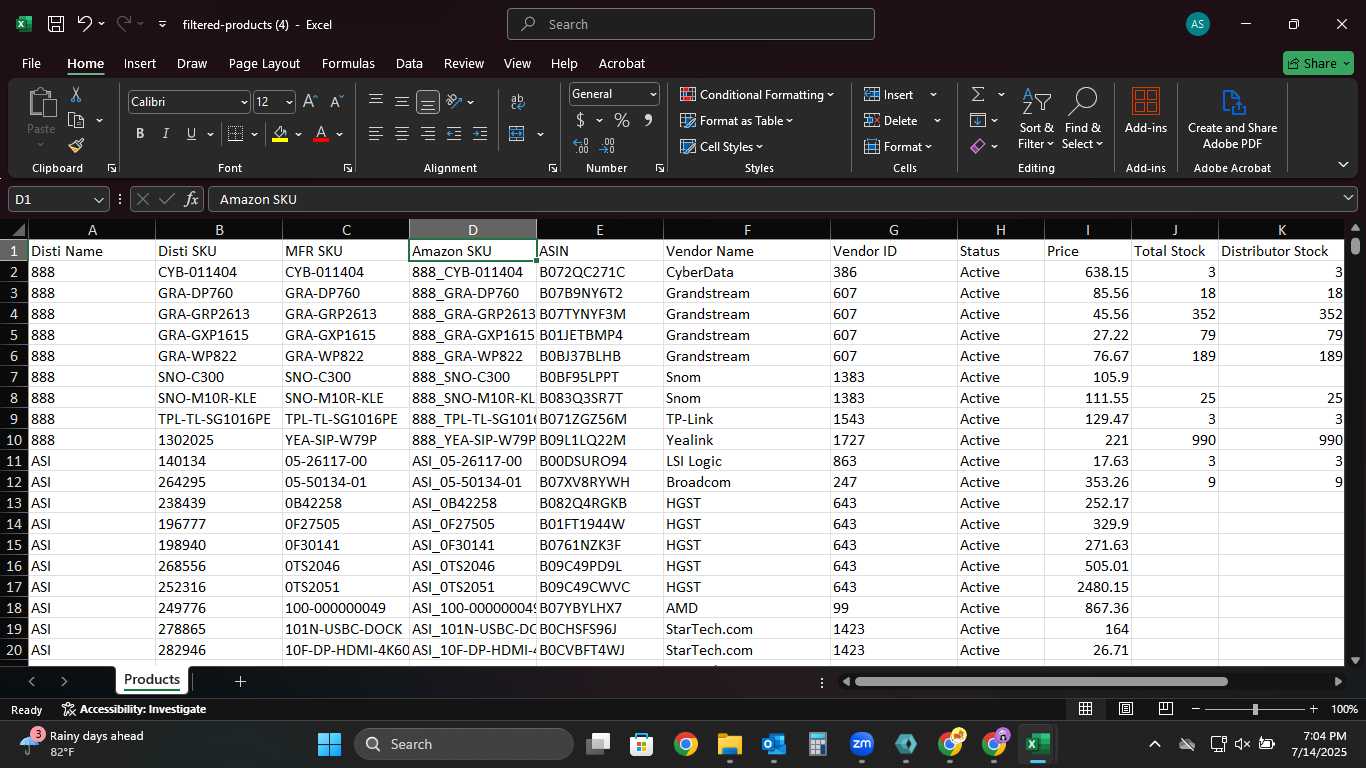This screenshot has height=768, width=1366.
Task: Select Center horizontal alignment
Action: pos(402,134)
